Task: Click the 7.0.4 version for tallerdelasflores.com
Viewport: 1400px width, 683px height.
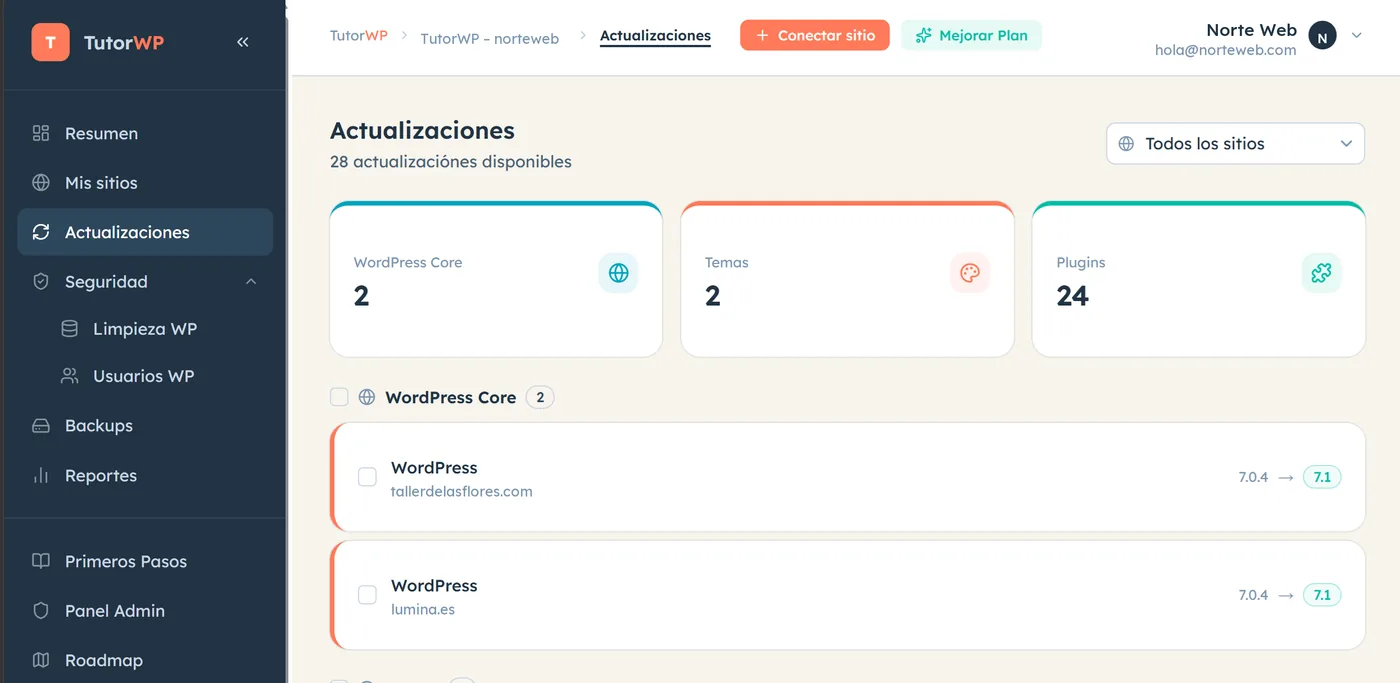Action: click(1253, 477)
